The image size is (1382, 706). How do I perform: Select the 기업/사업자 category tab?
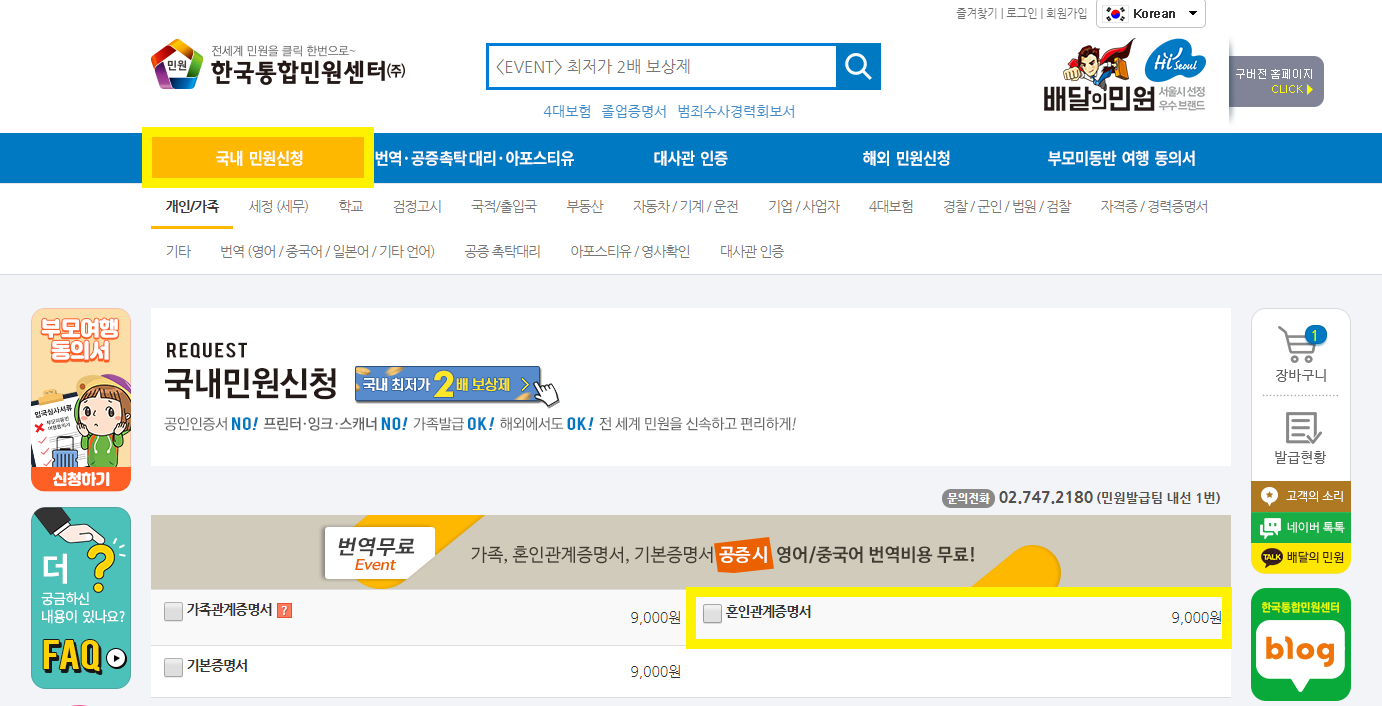pos(804,207)
